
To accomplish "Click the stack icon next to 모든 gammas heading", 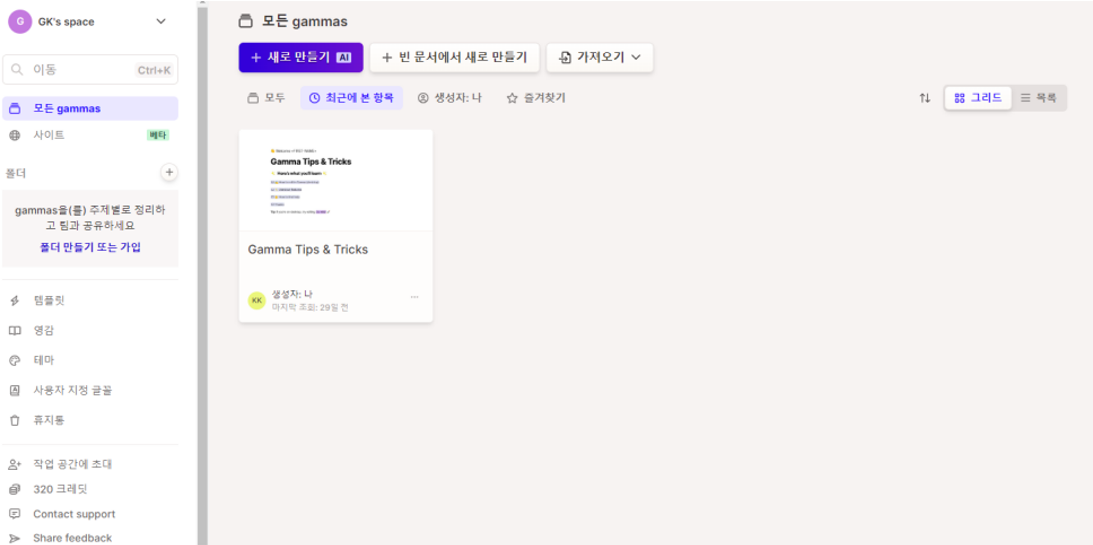I will click(245, 22).
